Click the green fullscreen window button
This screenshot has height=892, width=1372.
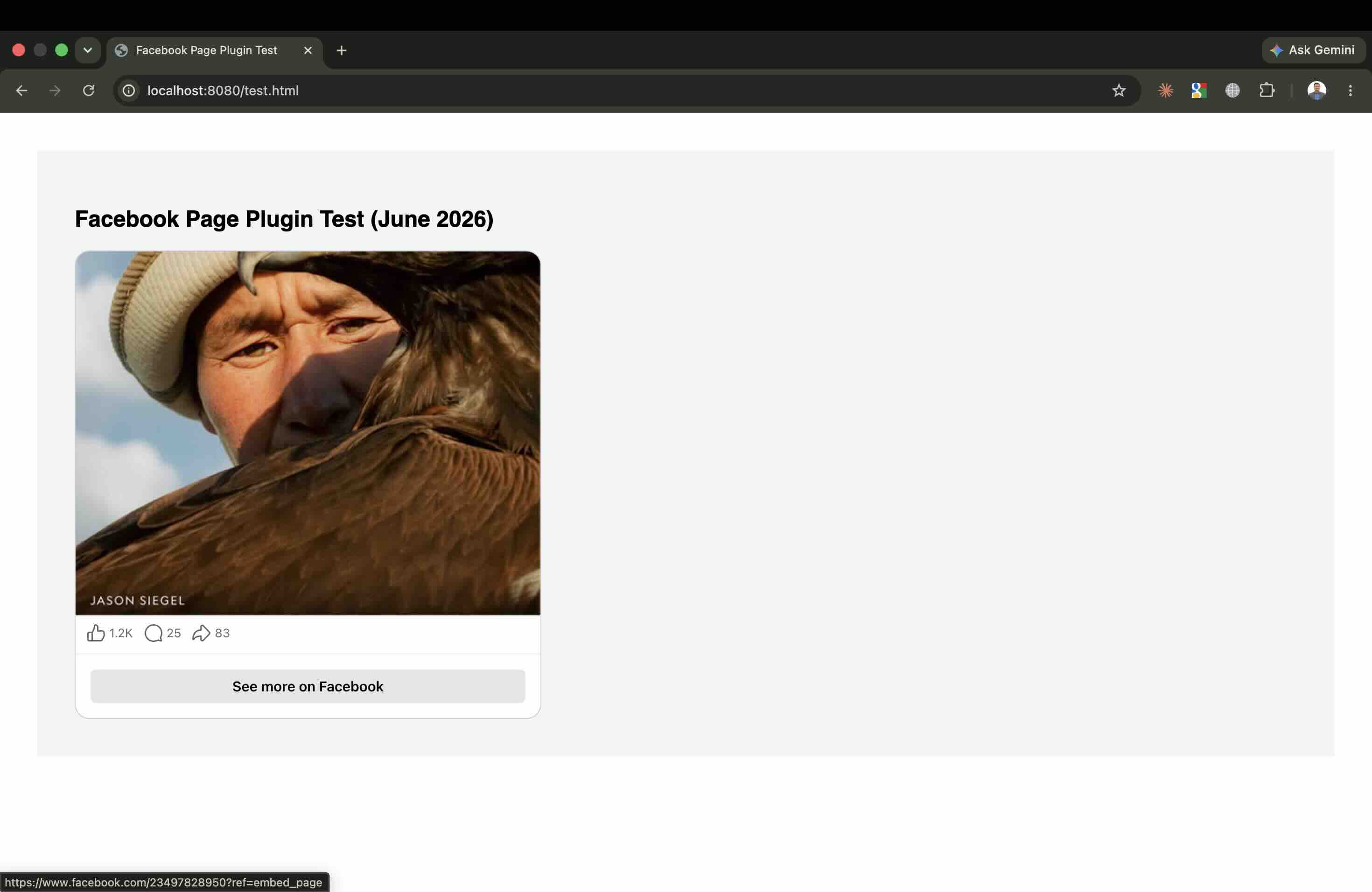click(x=62, y=50)
